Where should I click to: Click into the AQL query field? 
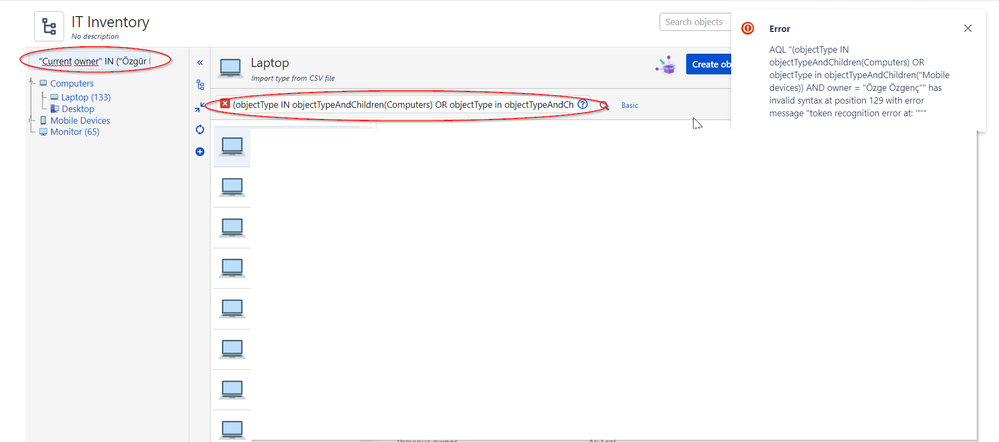click(x=403, y=104)
